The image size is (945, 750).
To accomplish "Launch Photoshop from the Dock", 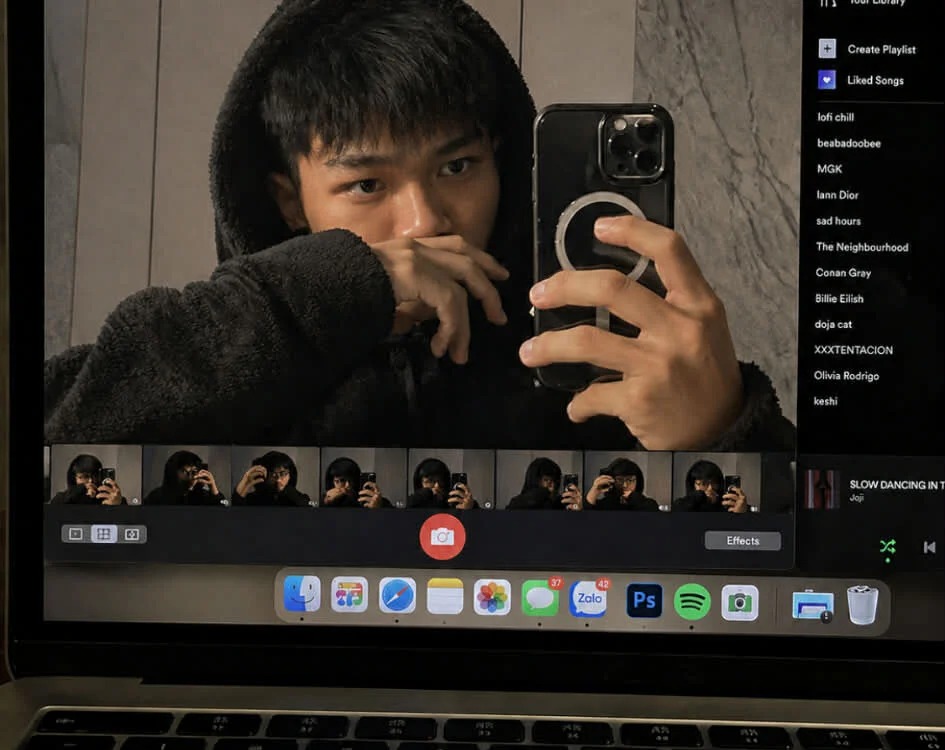I will pyautogui.click(x=644, y=600).
